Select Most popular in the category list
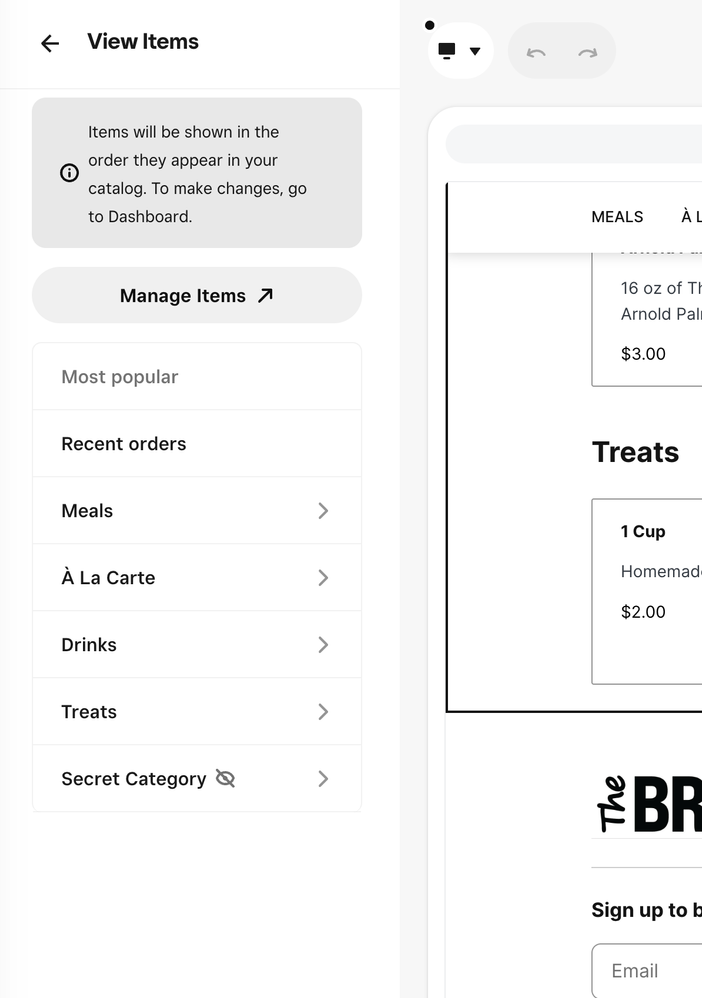The height and width of the screenshot is (998, 702). 120,377
